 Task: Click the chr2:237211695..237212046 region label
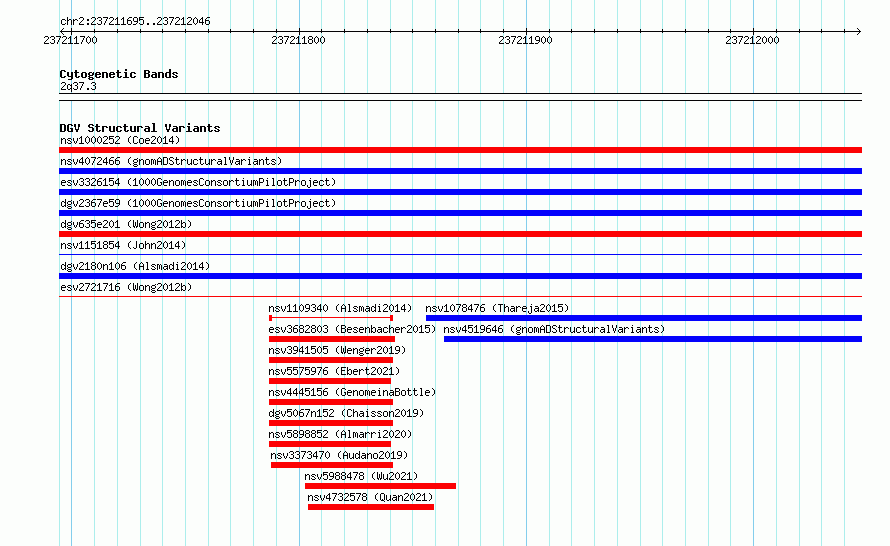point(135,22)
